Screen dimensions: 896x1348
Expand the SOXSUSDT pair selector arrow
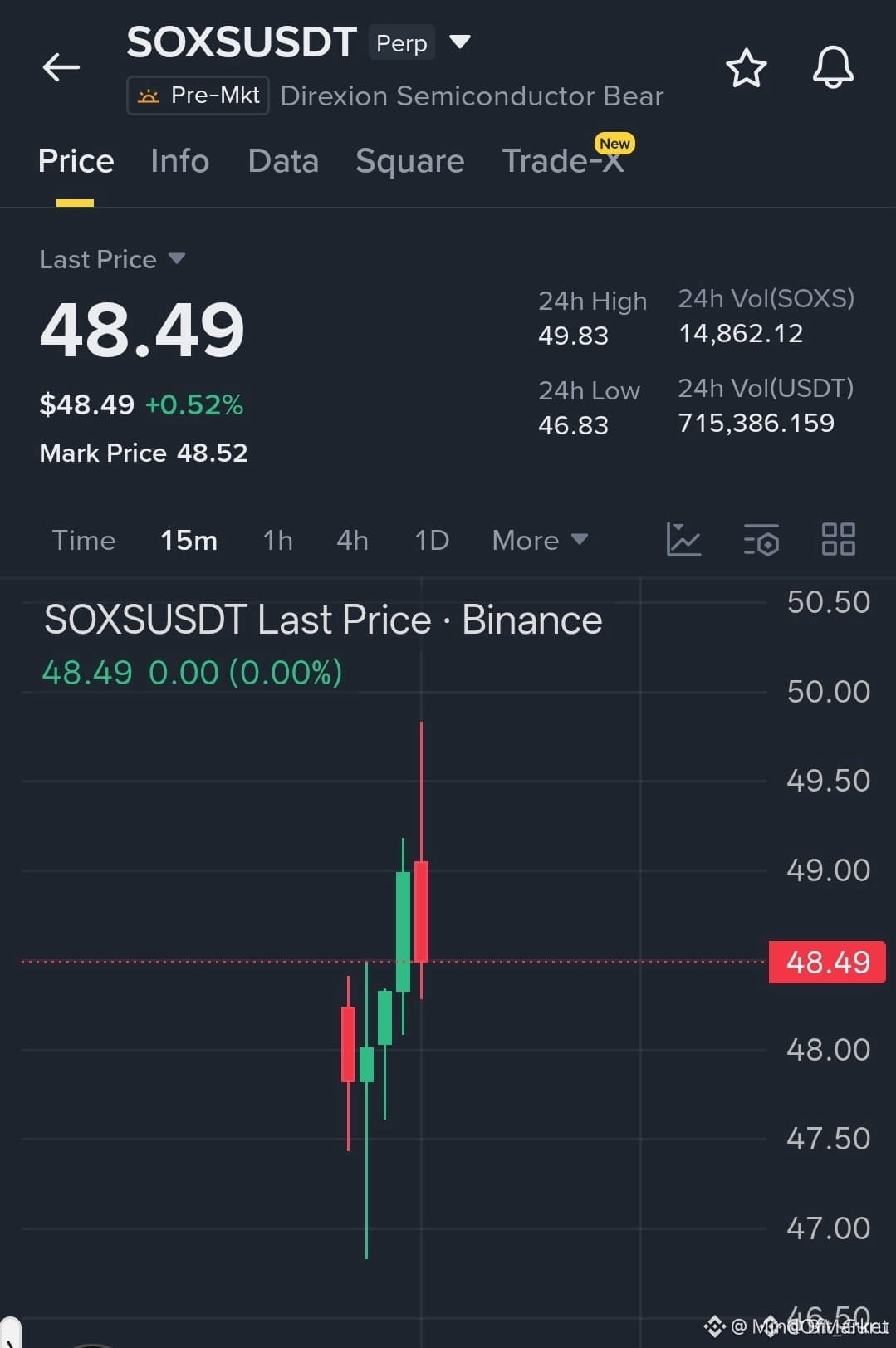click(460, 41)
